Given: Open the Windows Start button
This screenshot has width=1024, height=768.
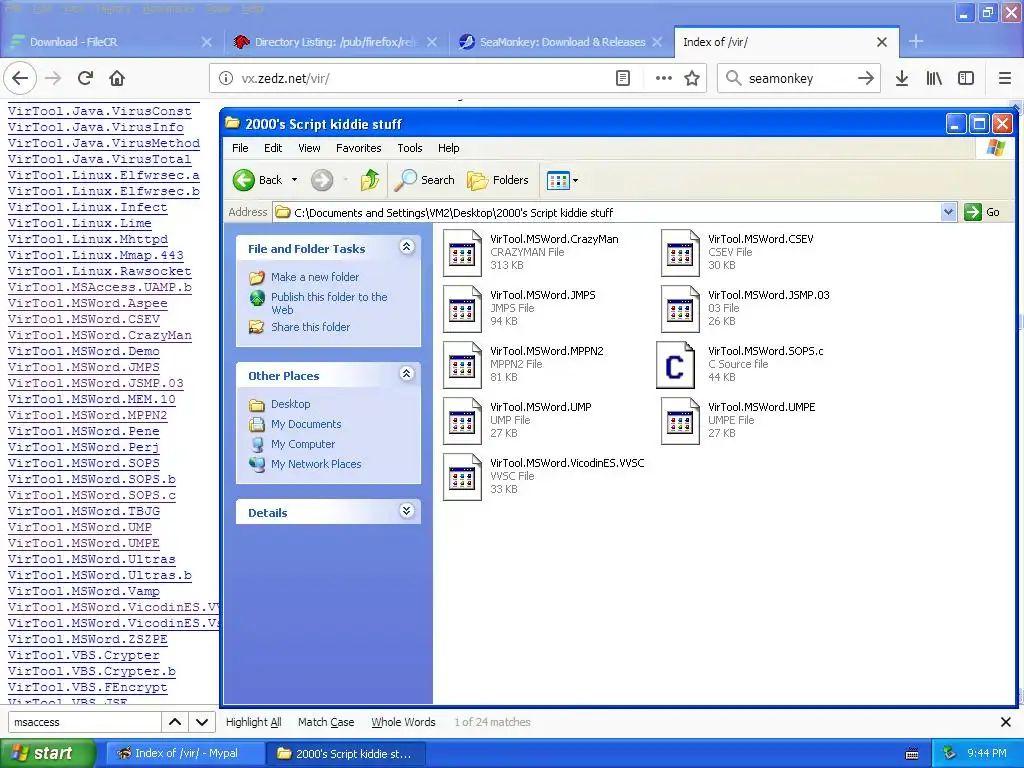Looking at the screenshot, I should click(x=47, y=754).
